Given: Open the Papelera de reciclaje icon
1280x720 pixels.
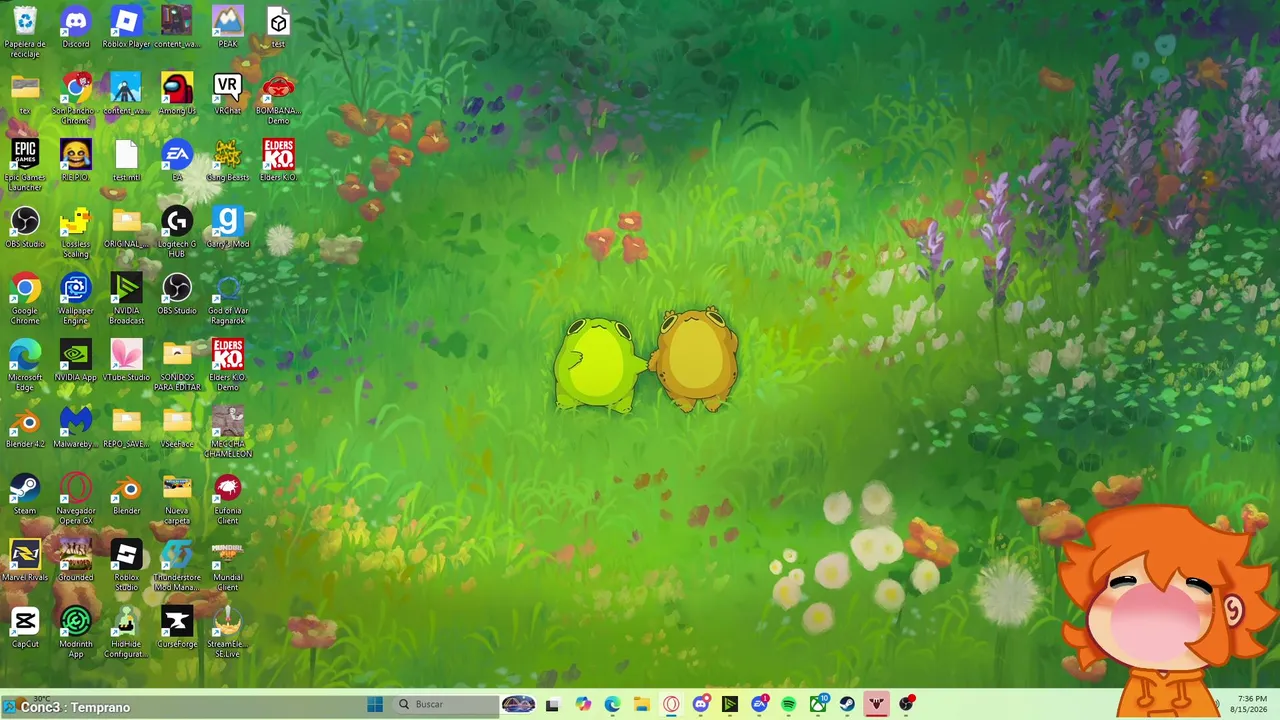Looking at the screenshot, I should (x=25, y=28).
